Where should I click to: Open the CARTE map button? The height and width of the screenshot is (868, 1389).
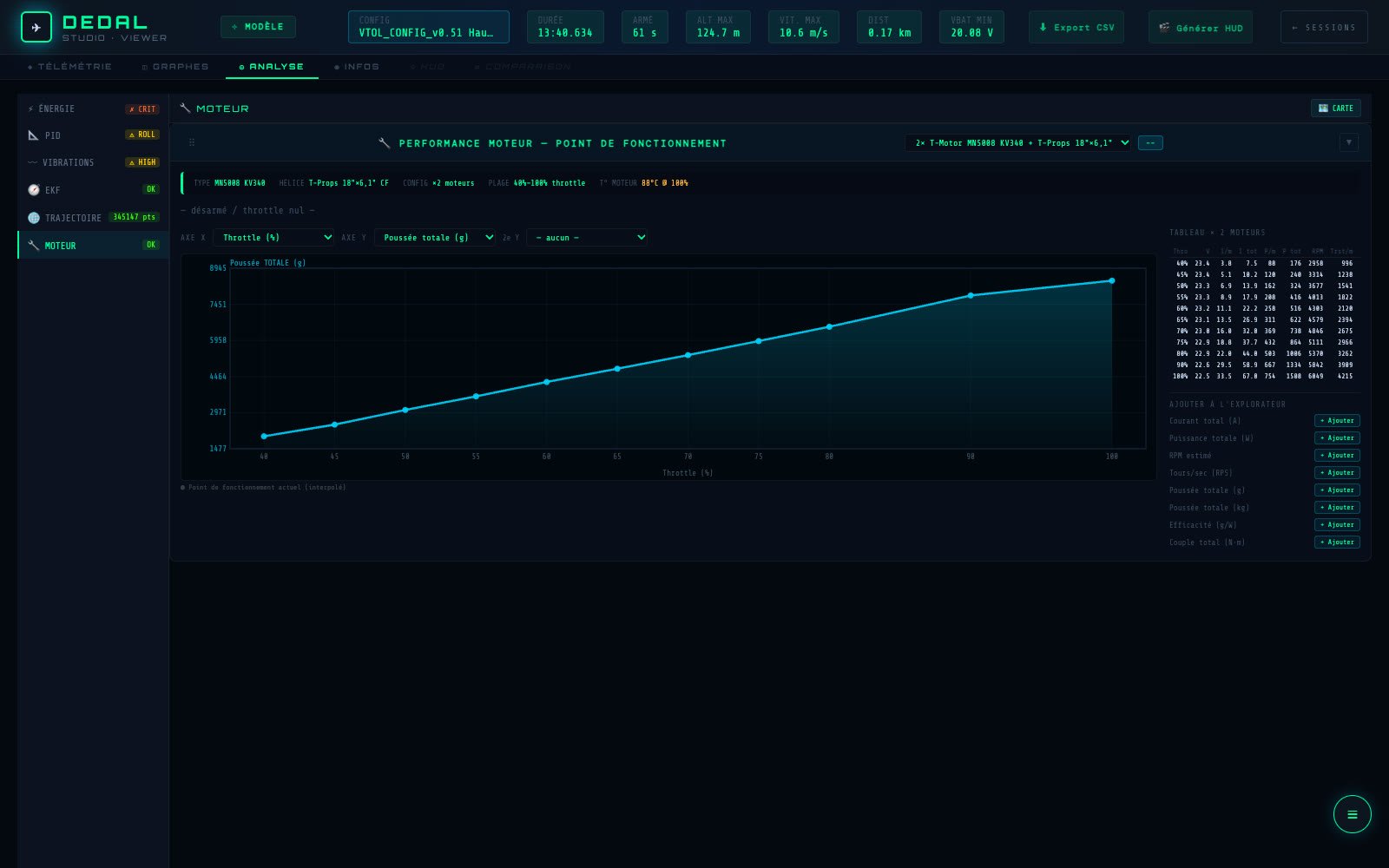pyautogui.click(x=1335, y=108)
